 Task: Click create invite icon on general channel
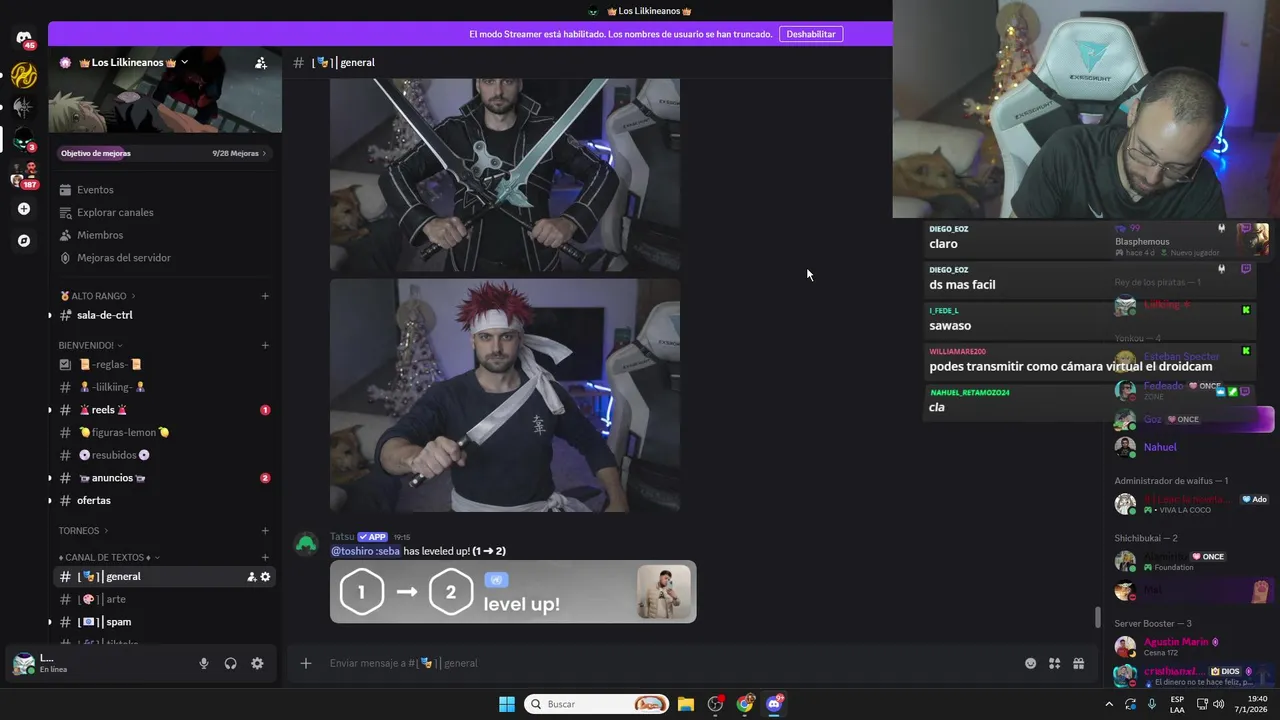pyautogui.click(x=252, y=577)
